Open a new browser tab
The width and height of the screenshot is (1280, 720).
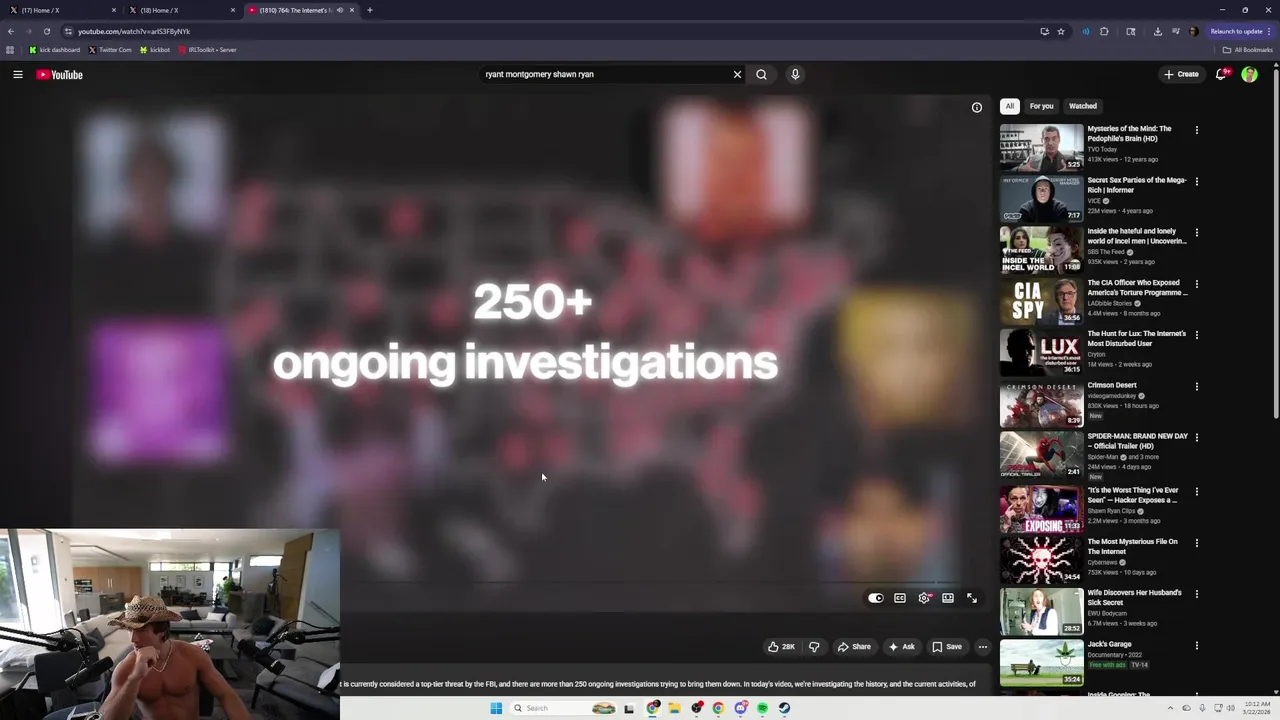[370, 10]
